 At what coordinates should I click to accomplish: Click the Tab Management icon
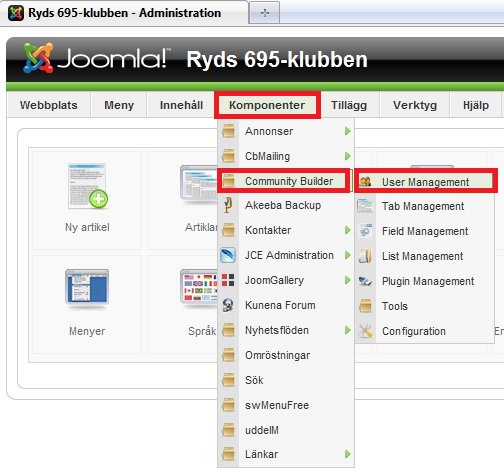point(365,206)
